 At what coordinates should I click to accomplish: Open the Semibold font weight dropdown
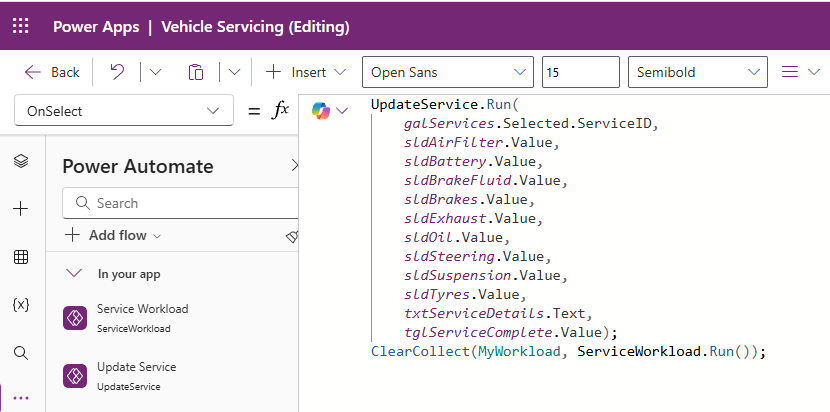(697, 72)
